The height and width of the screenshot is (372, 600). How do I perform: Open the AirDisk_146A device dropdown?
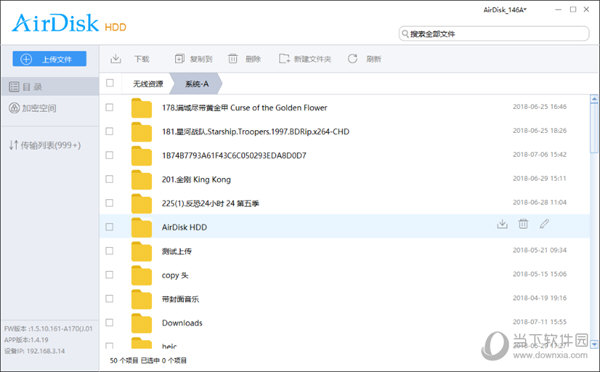505,10
